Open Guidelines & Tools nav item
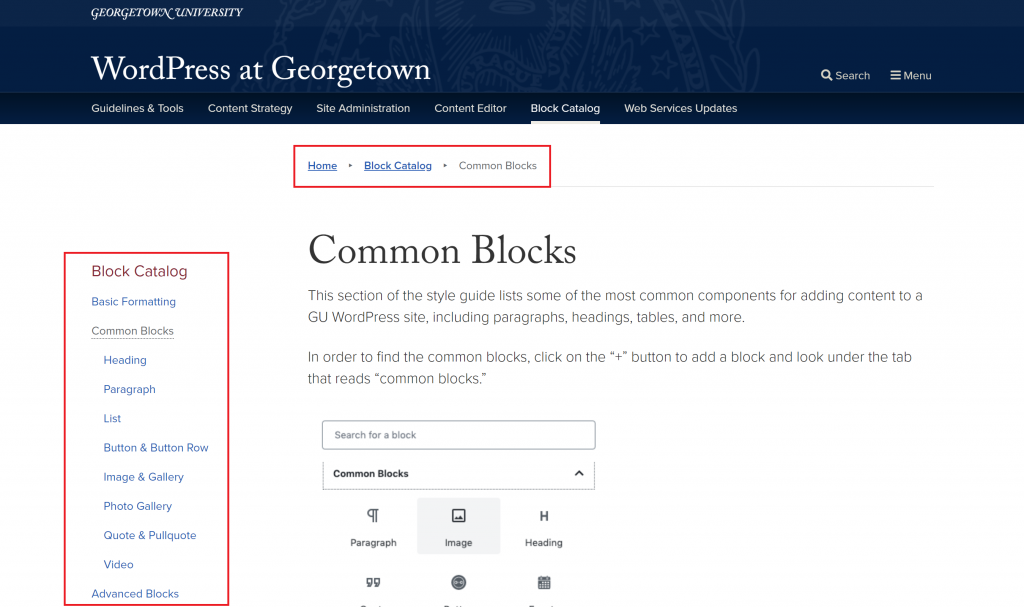This screenshot has width=1024, height=607. pyautogui.click(x=137, y=108)
